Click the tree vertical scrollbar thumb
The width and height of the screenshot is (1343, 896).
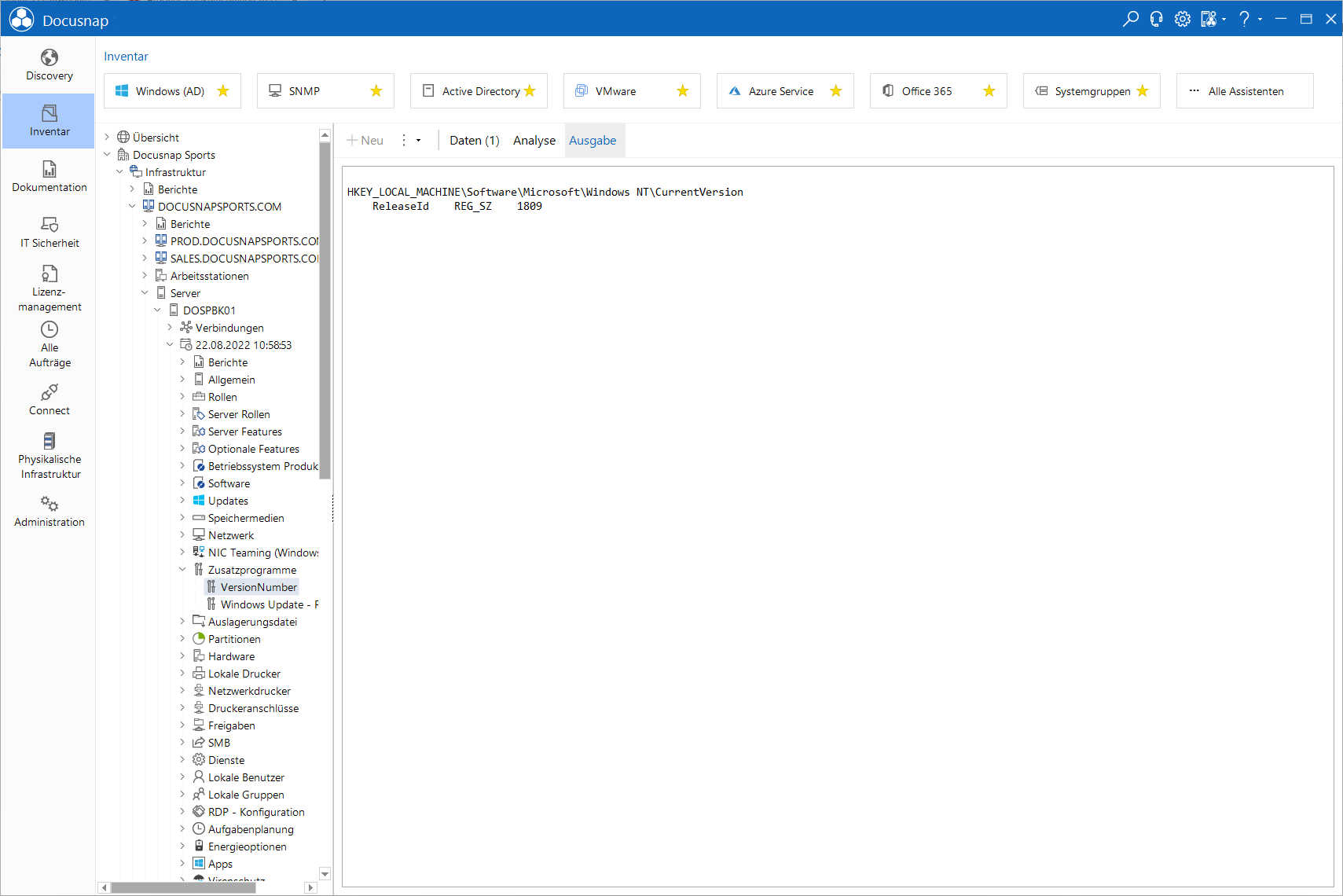[325, 310]
